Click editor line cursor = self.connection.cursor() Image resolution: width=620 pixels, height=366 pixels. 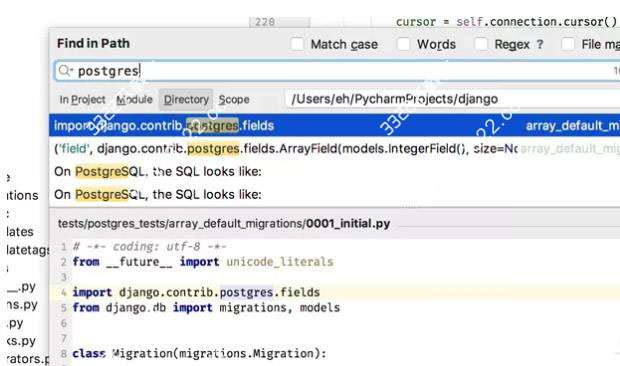(x=507, y=21)
